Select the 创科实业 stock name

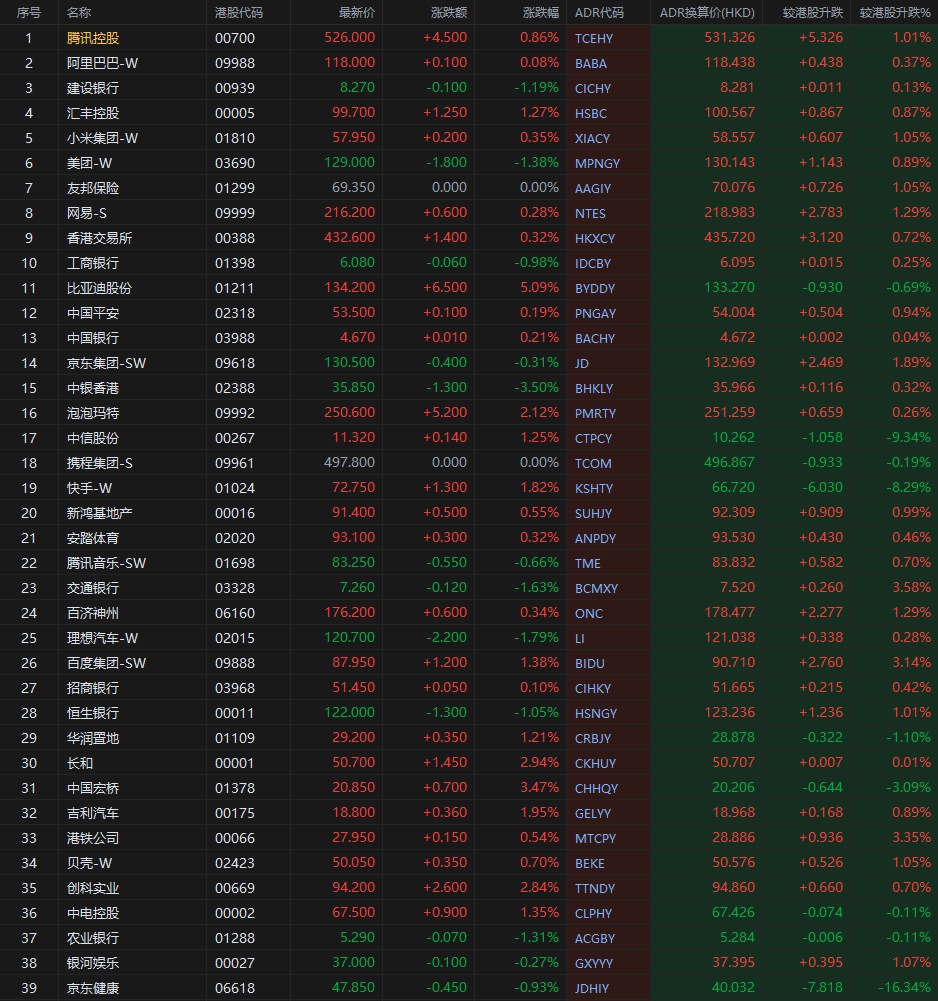tap(93, 889)
